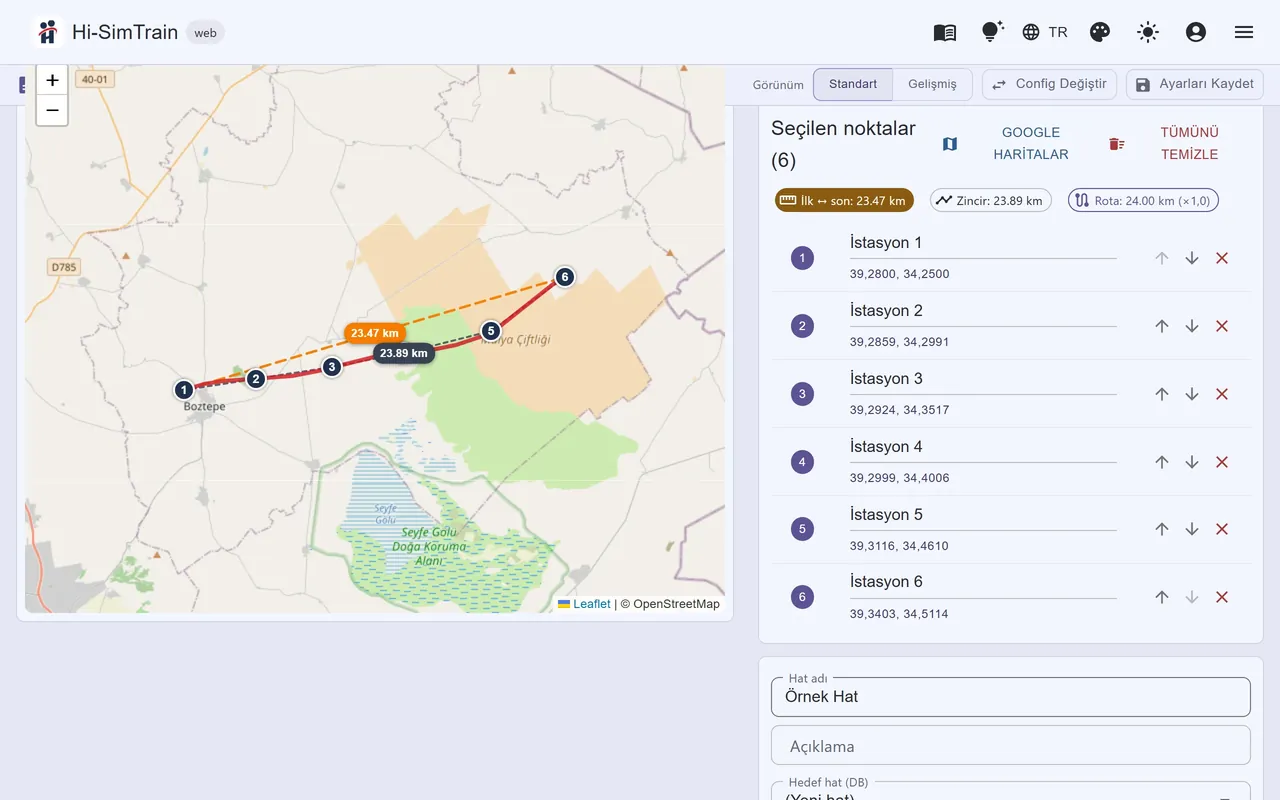Remove İstasyon 3 point

click(x=1222, y=394)
